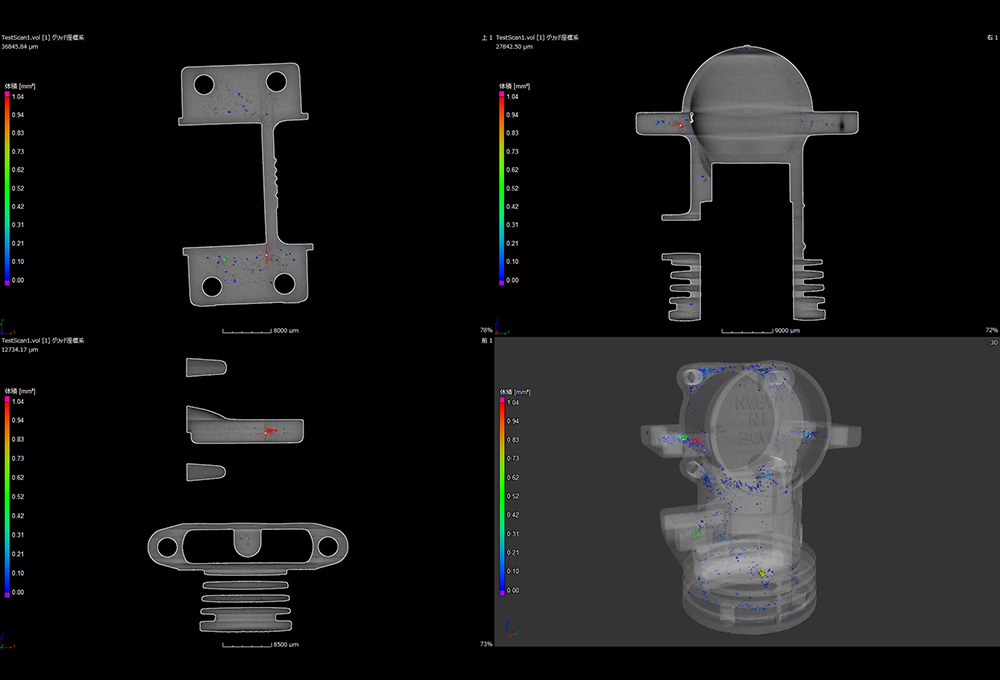
Task: Select the red crosshair marker in the 12734.17 µm view
Action: click(x=266, y=432)
